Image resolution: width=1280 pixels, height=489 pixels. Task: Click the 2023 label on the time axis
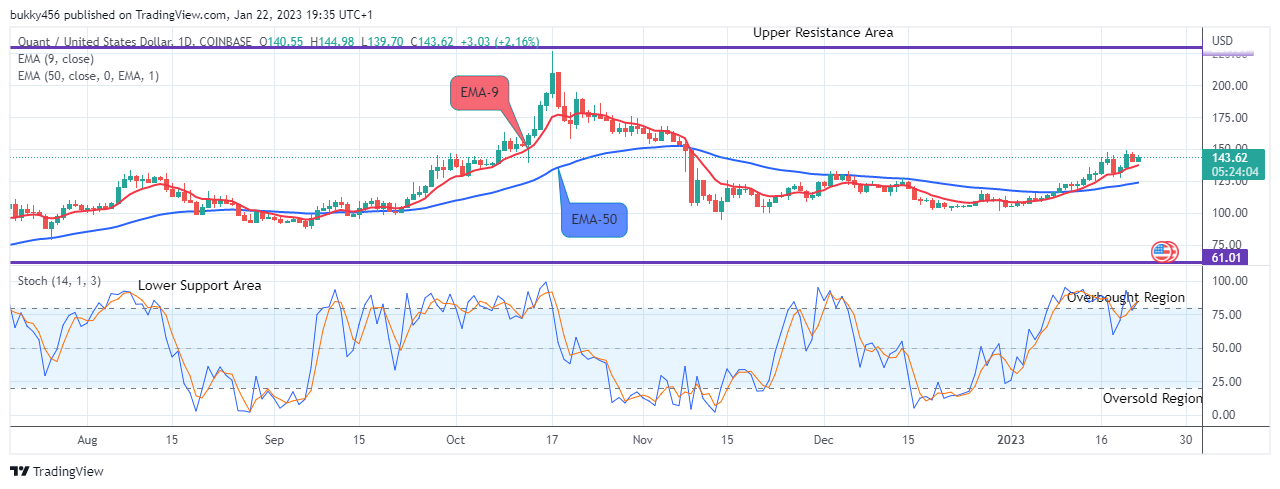[1011, 440]
